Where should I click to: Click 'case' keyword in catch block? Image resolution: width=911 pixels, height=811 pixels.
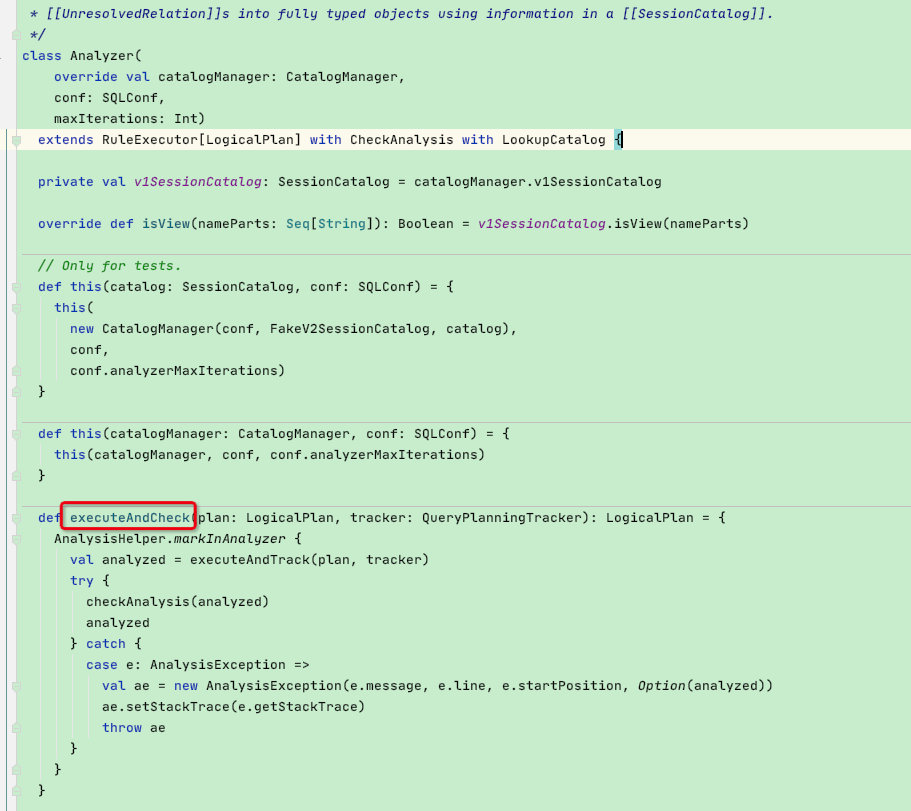102,665
